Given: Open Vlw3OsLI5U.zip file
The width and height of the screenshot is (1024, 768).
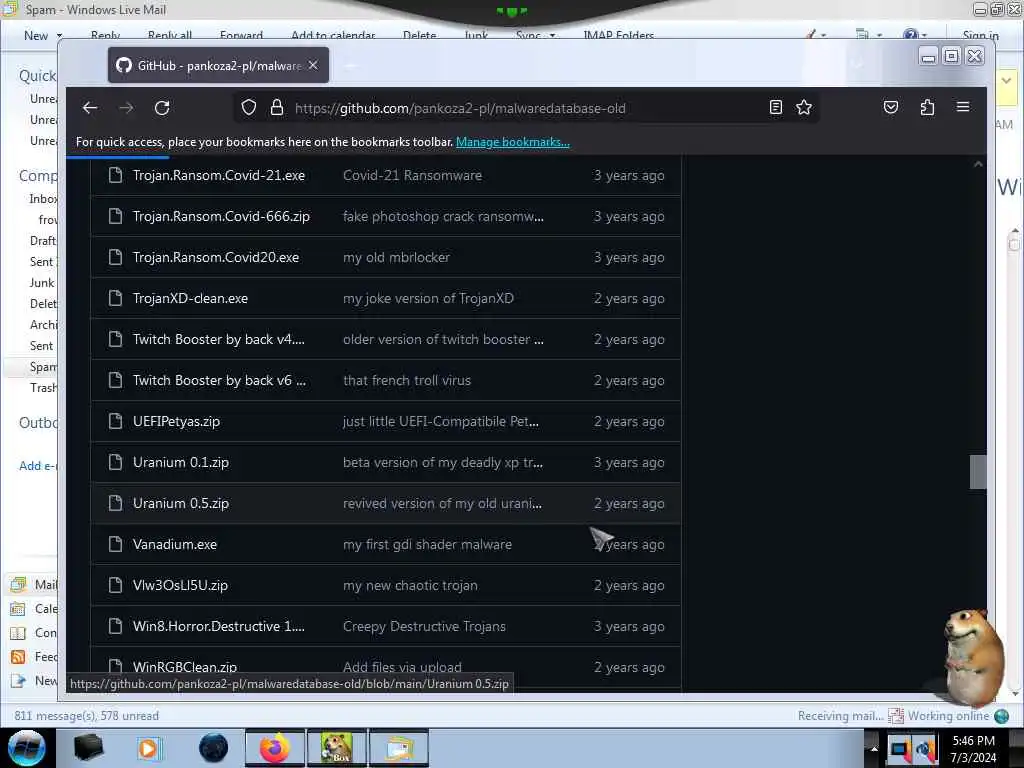Looking at the screenshot, I should tap(180, 586).
